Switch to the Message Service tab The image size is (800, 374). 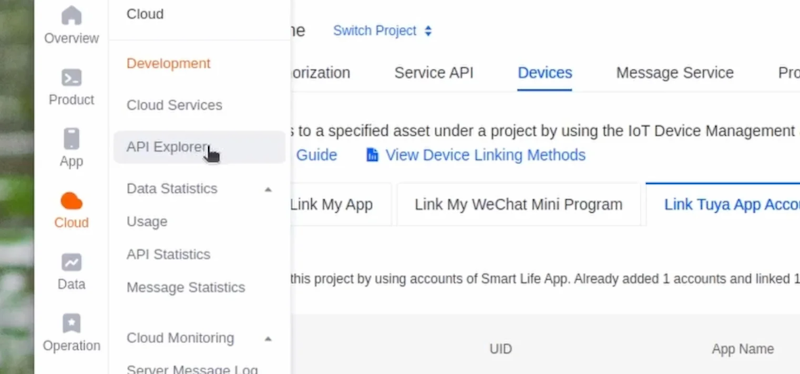click(x=675, y=73)
